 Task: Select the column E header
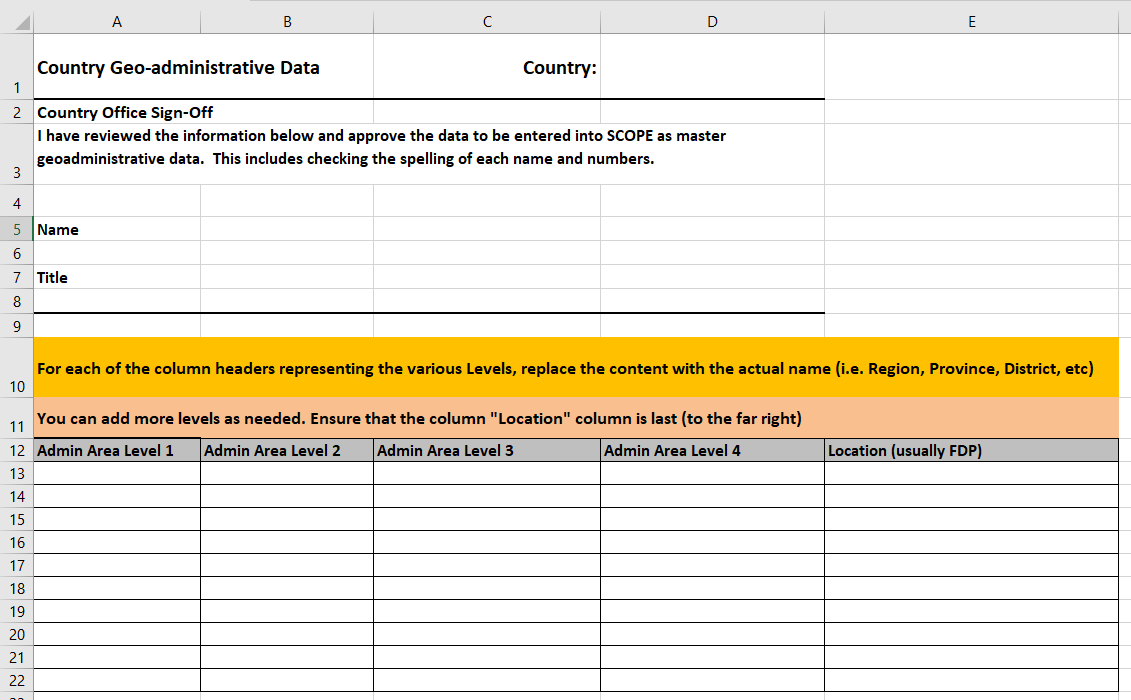pos(971,22)
